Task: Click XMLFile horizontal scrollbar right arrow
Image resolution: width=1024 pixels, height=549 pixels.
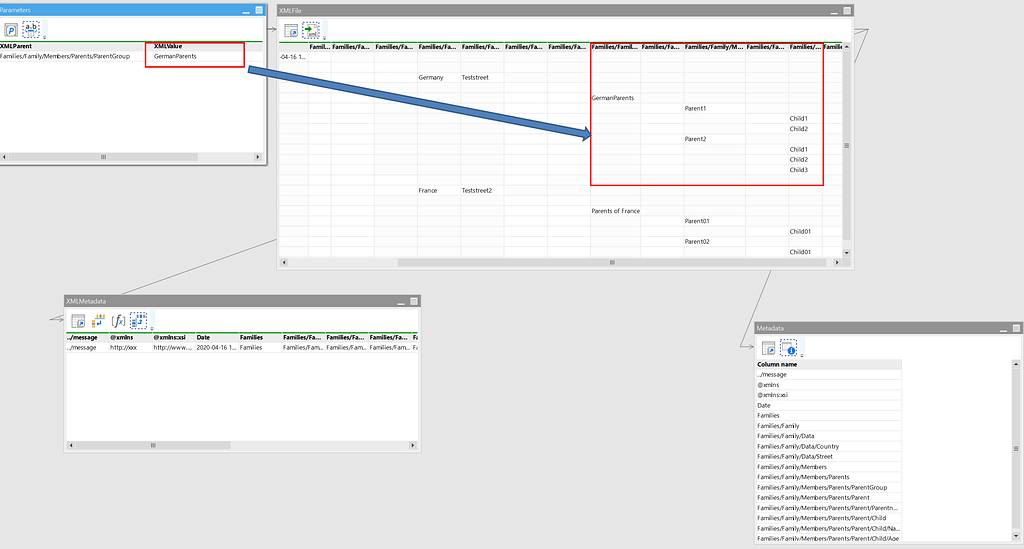Action: [x=837, y=262]
